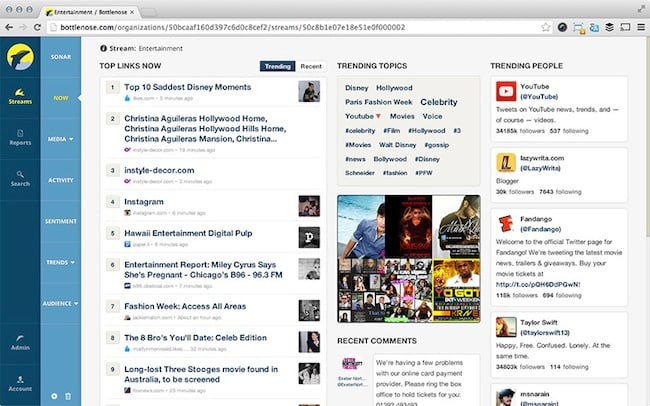
Task: Click the gear settings icon below Audience
Action: coord(54,396)
